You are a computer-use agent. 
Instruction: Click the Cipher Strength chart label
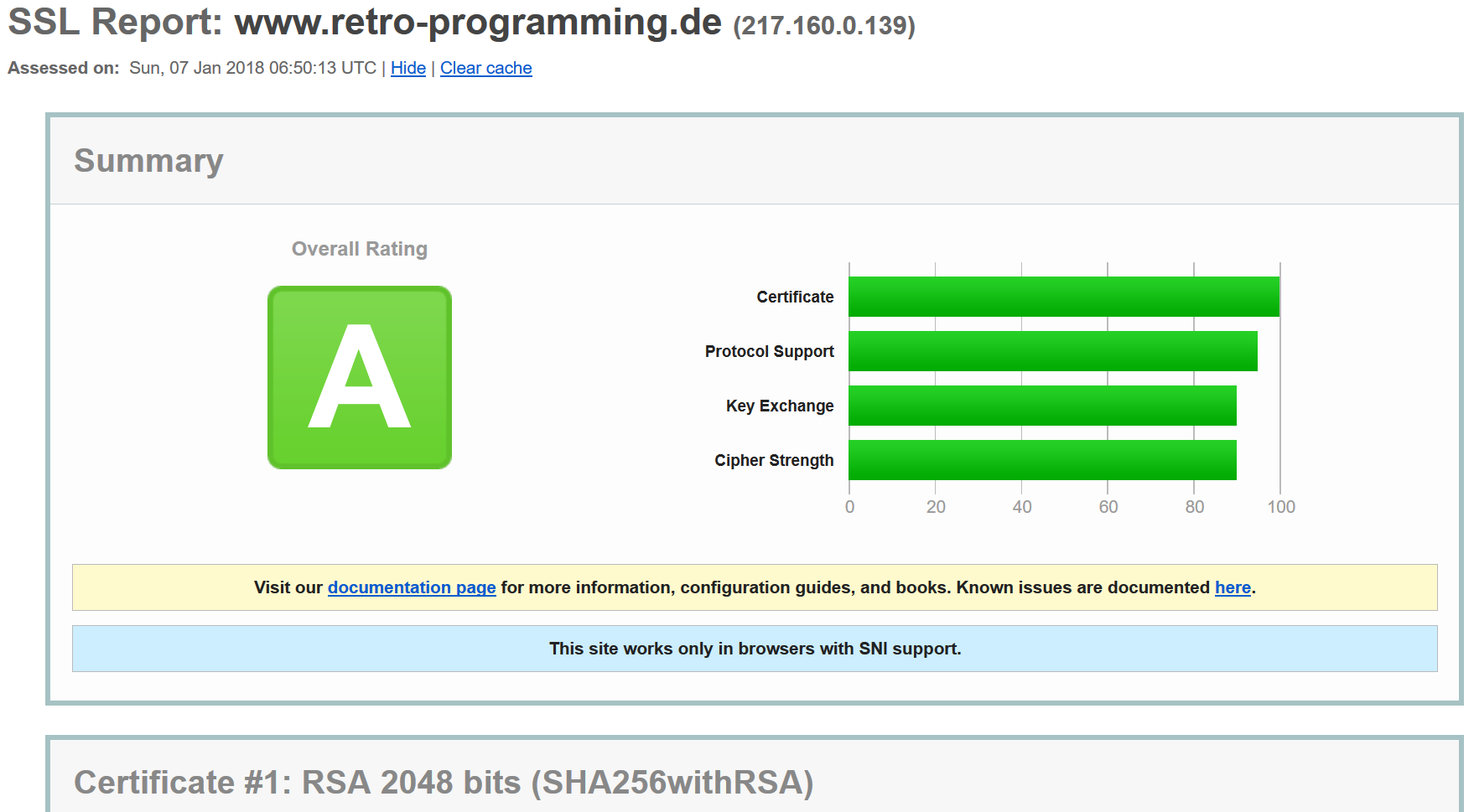(x=774, y=460)
